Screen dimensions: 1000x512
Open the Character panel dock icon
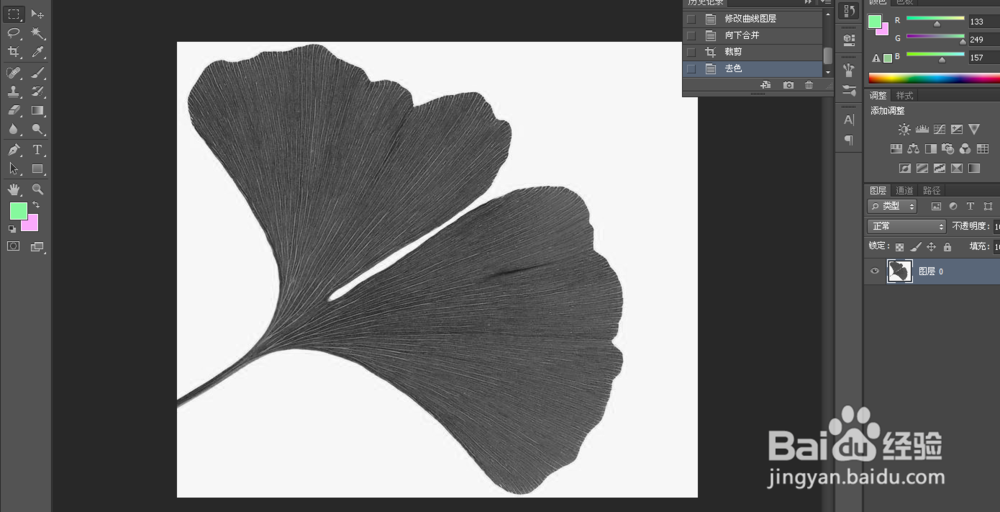(x=849, y=120)
